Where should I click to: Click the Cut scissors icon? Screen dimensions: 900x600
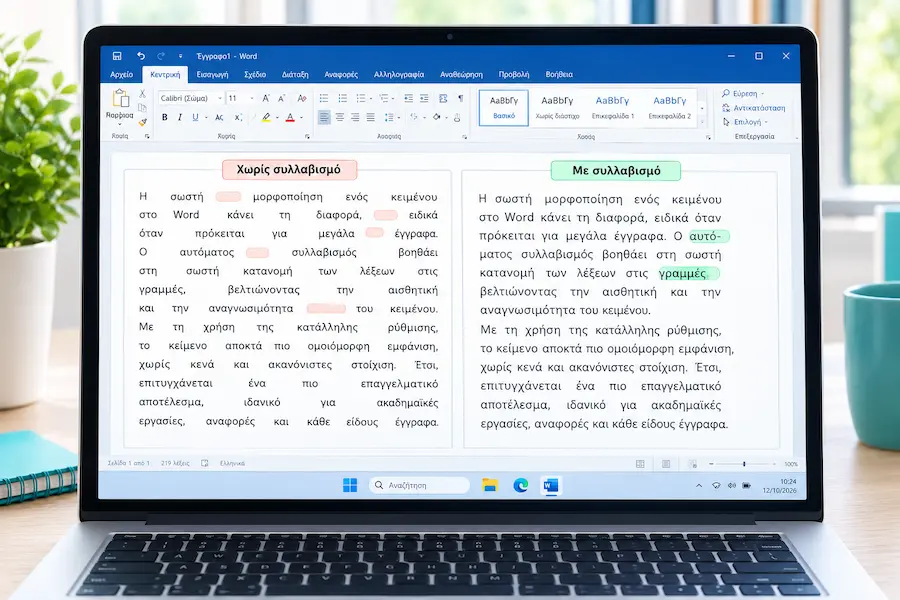[142, 94]
